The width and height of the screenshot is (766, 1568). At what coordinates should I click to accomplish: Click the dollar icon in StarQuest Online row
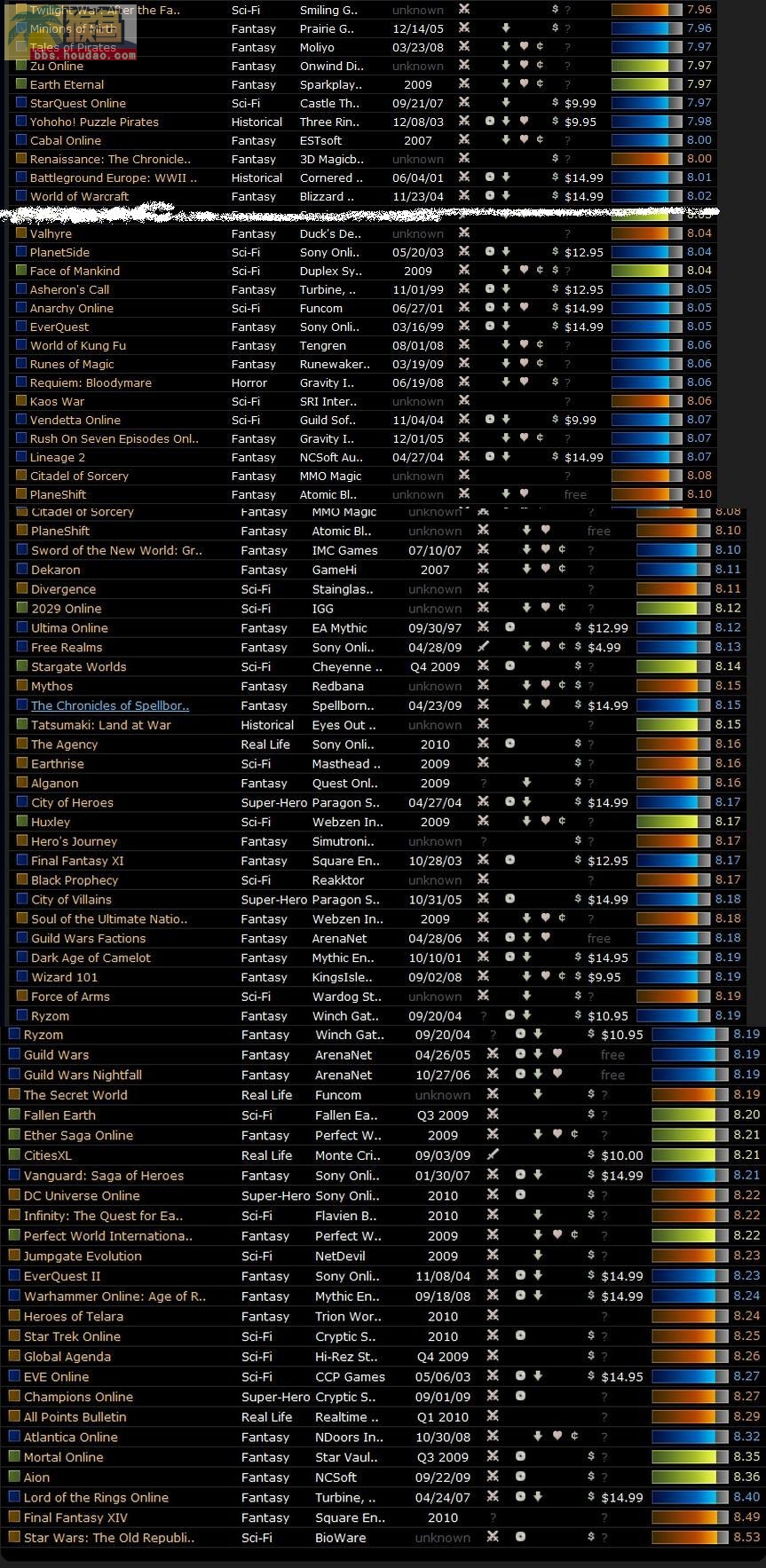(555, 103)
